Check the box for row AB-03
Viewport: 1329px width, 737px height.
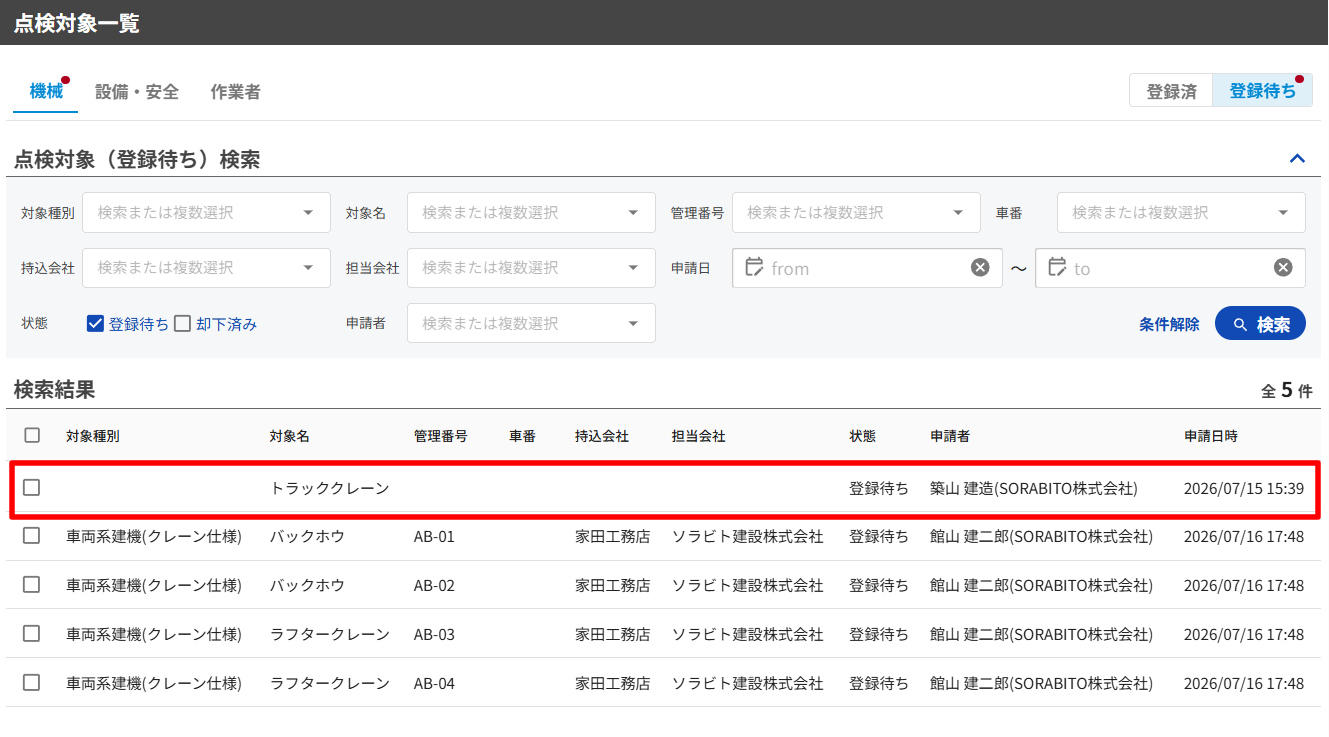click(x=32, y=634)
